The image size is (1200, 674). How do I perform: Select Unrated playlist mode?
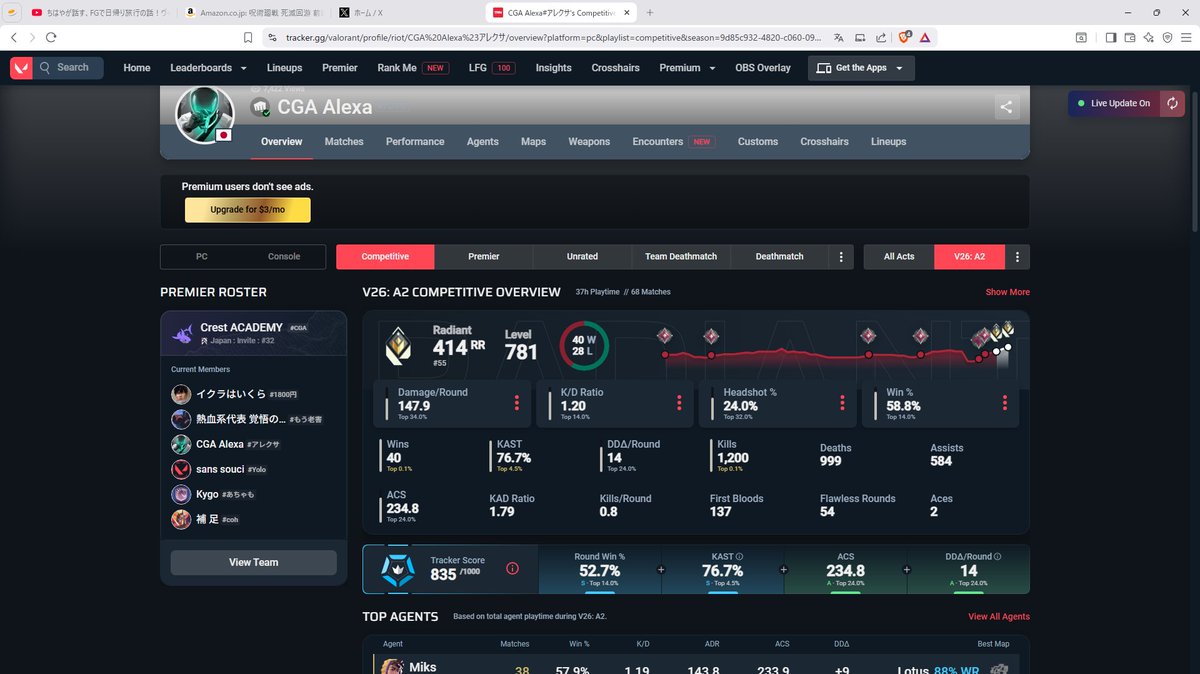582,257
